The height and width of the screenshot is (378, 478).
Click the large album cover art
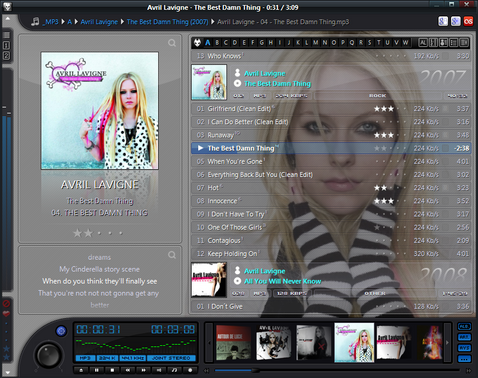[100, 111]
